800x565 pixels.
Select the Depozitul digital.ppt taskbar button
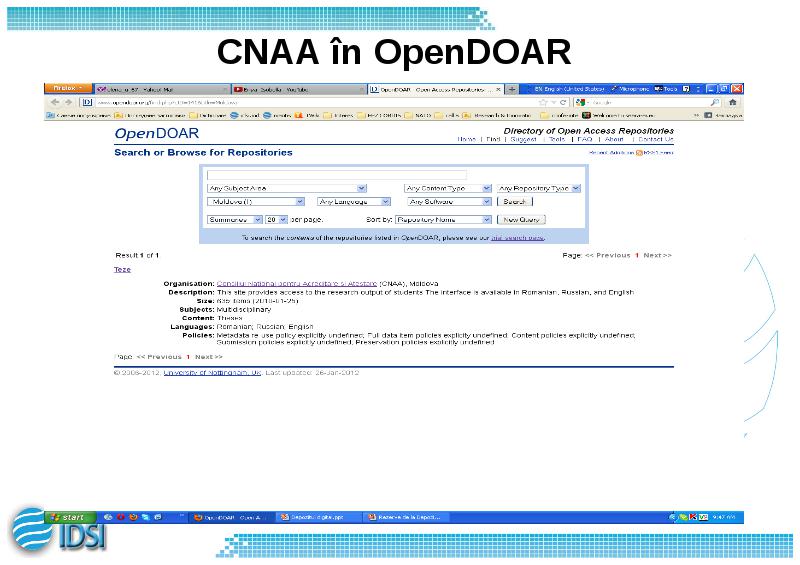(x=319, y=517)
